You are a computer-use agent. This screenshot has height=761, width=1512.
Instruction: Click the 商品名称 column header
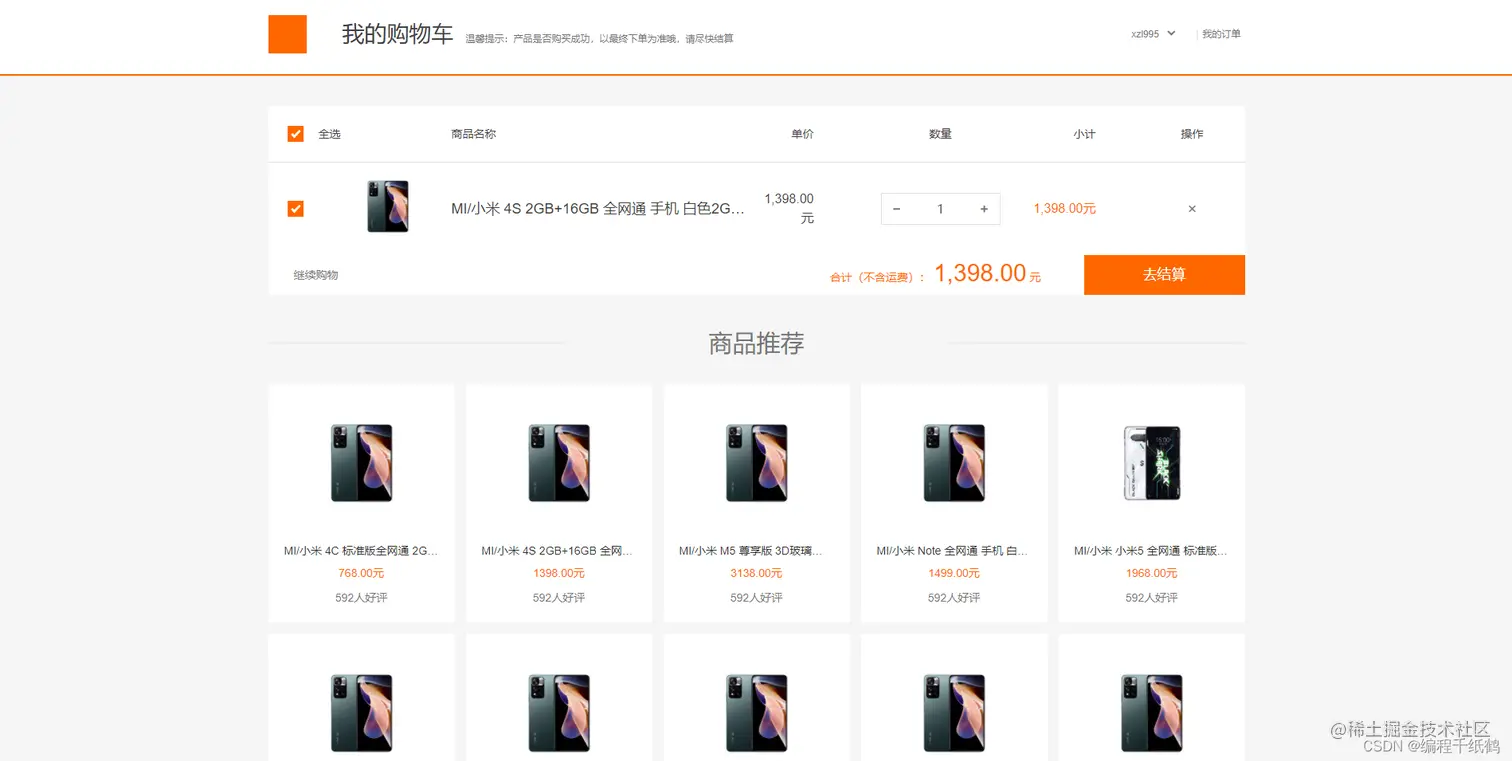coord(473,134)
